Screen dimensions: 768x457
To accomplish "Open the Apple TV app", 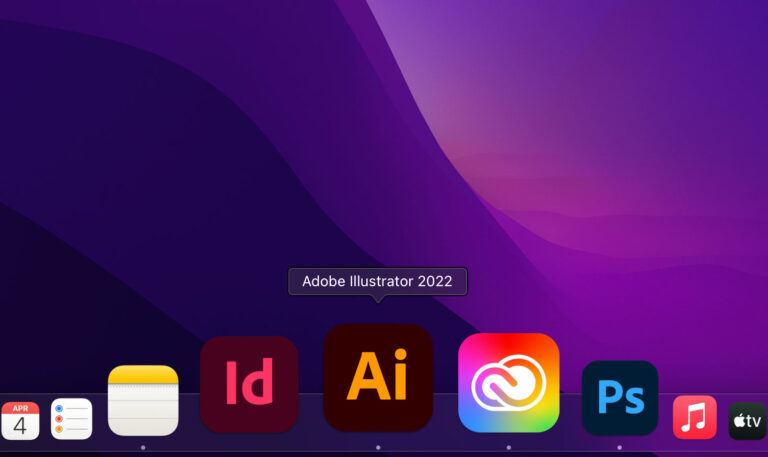I will [x=747, y=421].
